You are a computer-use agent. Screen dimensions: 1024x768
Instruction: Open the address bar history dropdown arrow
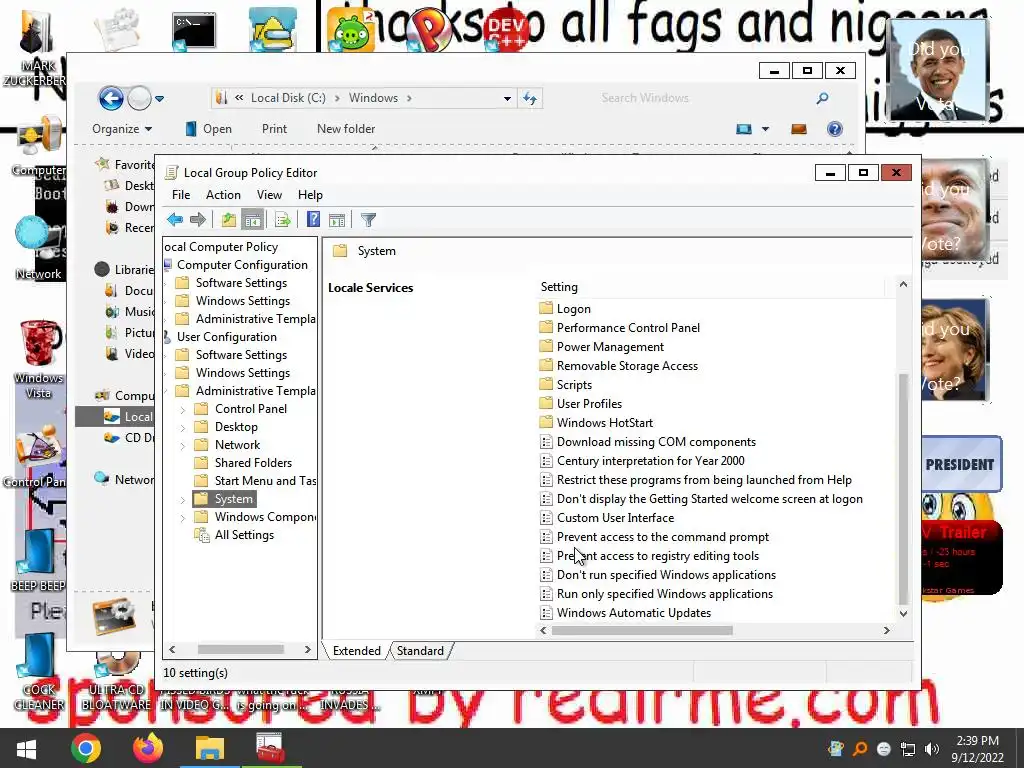tap(507, 99)
